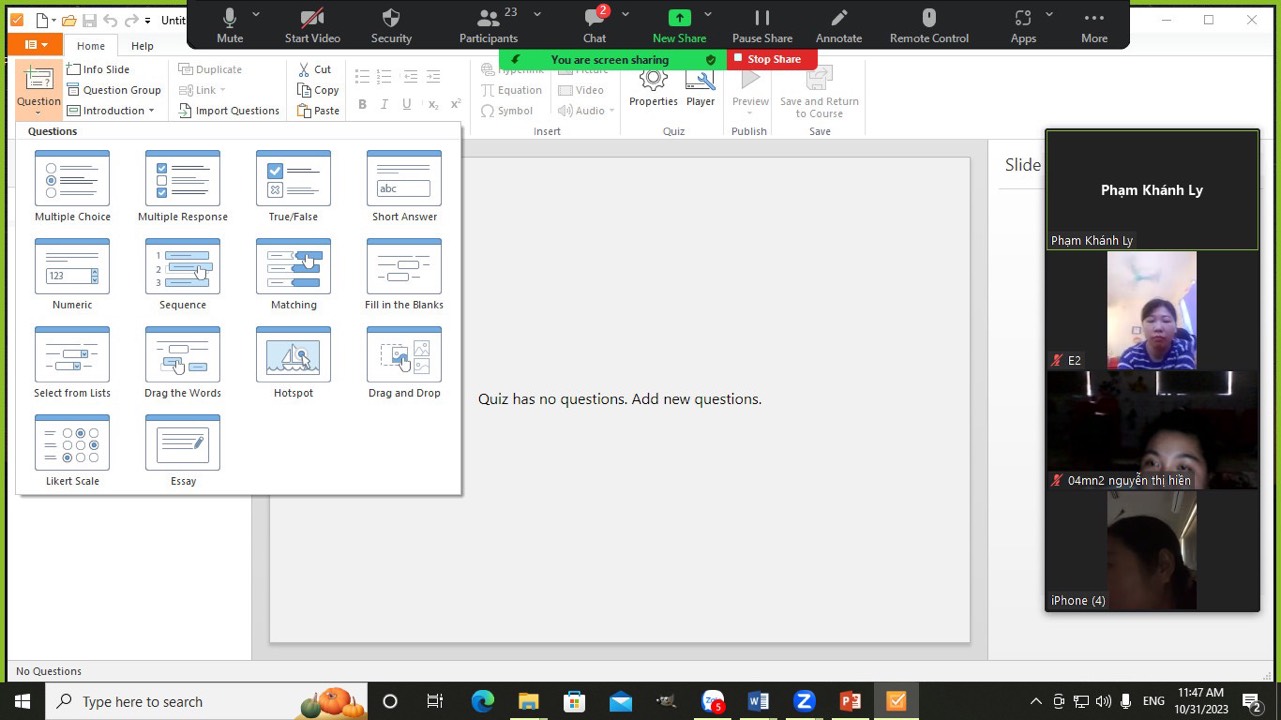Add a Hotspot question
This screenshot has width=1281, height=720.
pyautogui.click(x=293, y=362)
